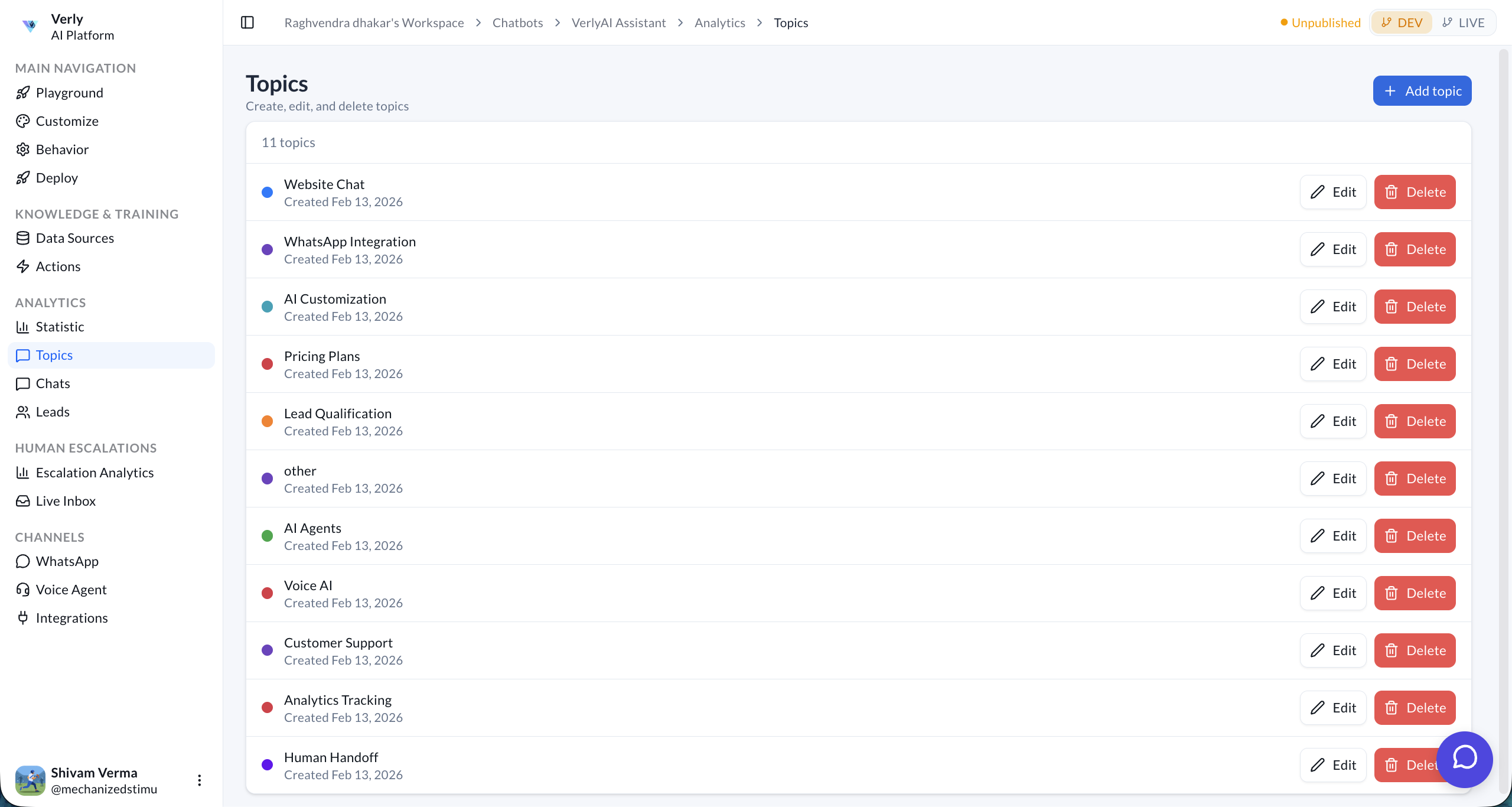Open the Behavior gear icon

pos(23,149)
